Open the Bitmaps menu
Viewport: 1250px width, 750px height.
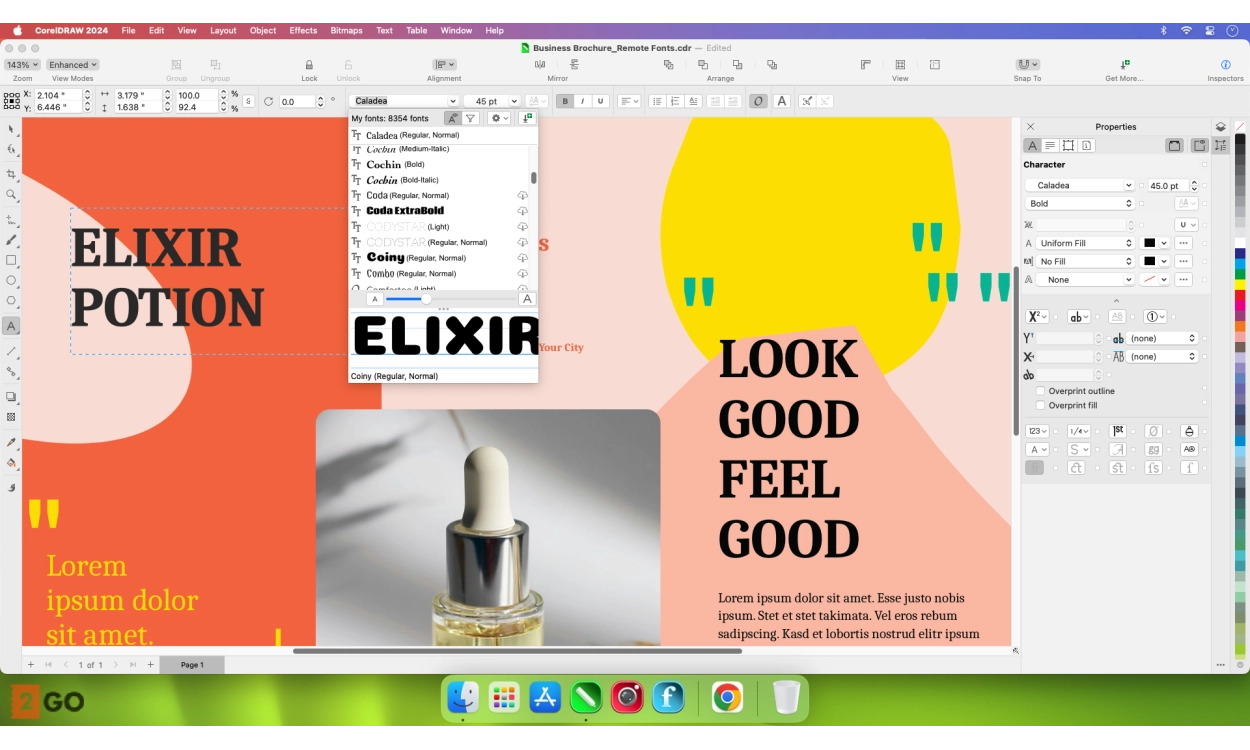(x=345, y=30)
